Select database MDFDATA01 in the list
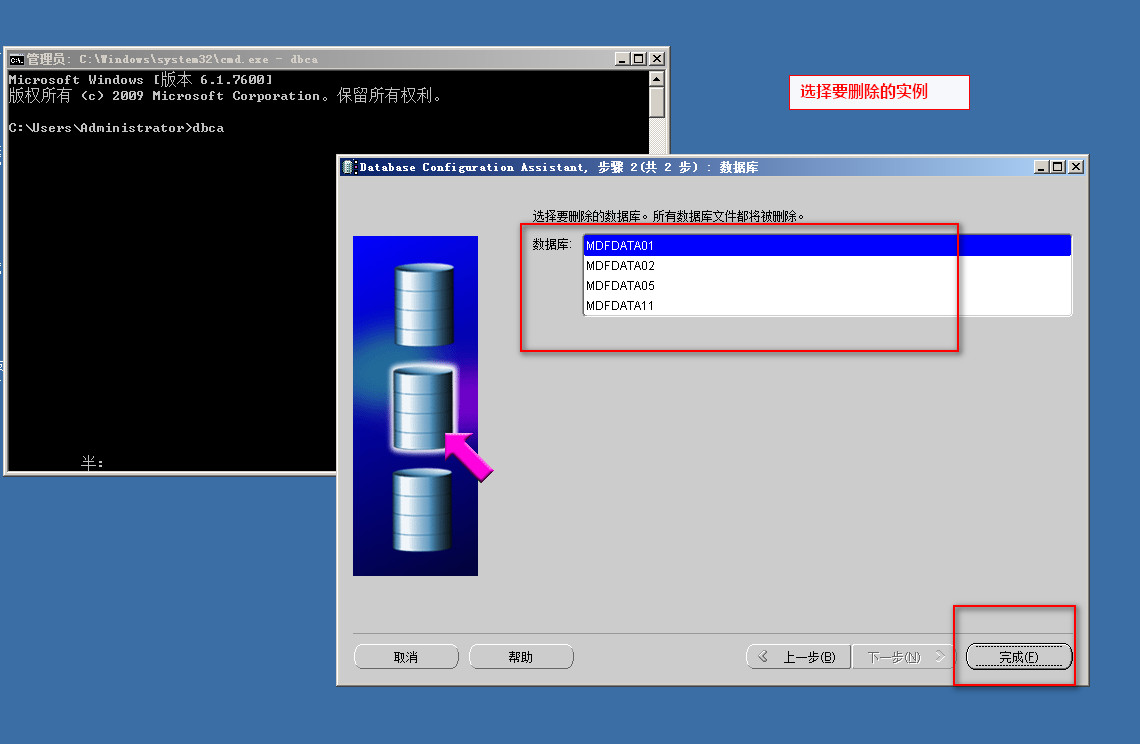Screen dimensions: 1140x744 620,245
